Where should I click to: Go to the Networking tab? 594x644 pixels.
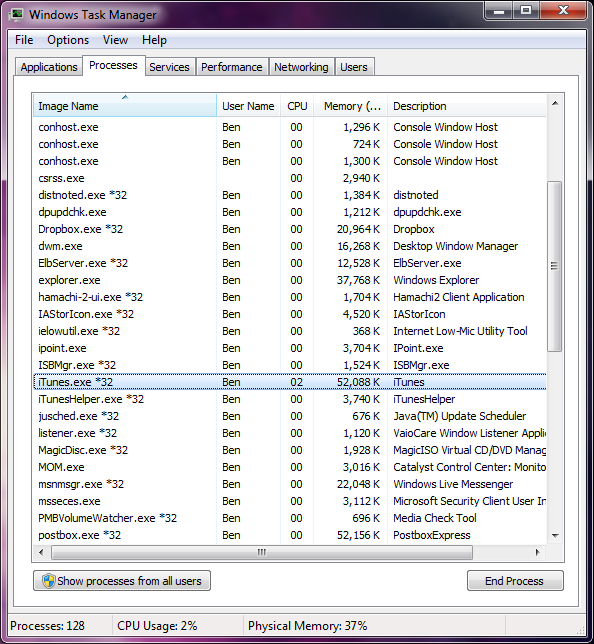pos(301,67)
